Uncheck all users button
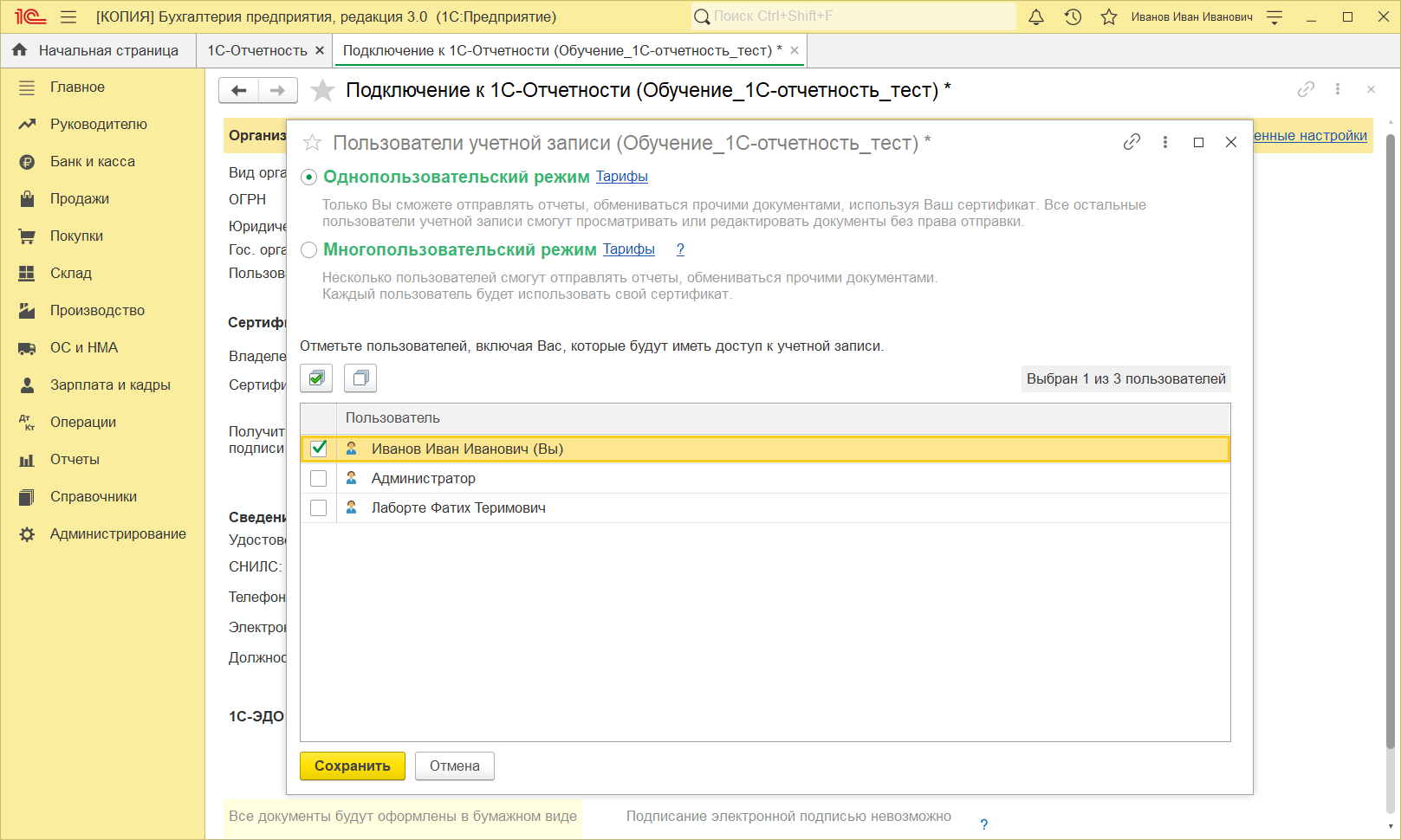Image resolution: width=1401 pixels, height=840 pixels. coord(360,378)
